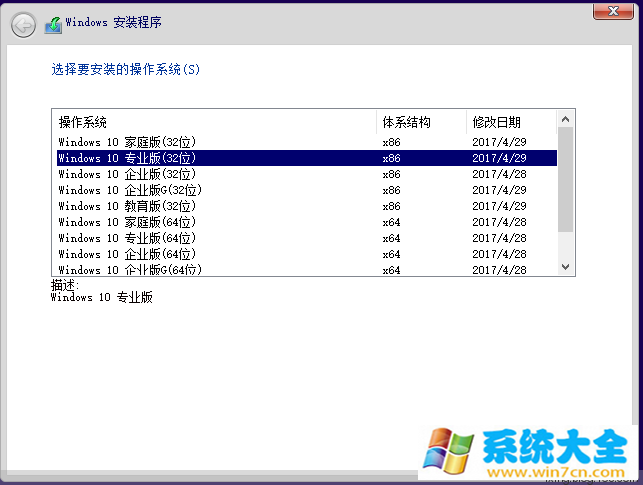643x485 pixels.
Task: Pick Windows 10 企业版G(32位) in the list
Action: [x=130, y=190]
